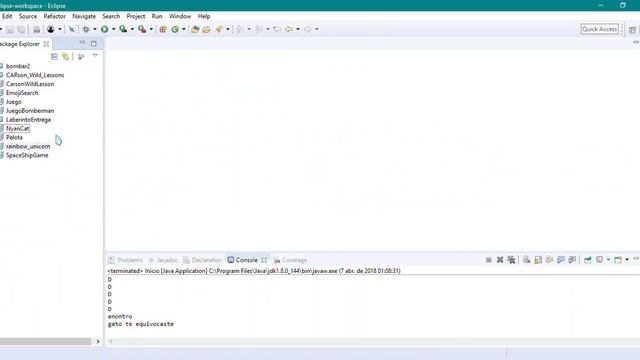Switch to the Javadoc tab
The image size is (640, 360).
tap(163, 260)
